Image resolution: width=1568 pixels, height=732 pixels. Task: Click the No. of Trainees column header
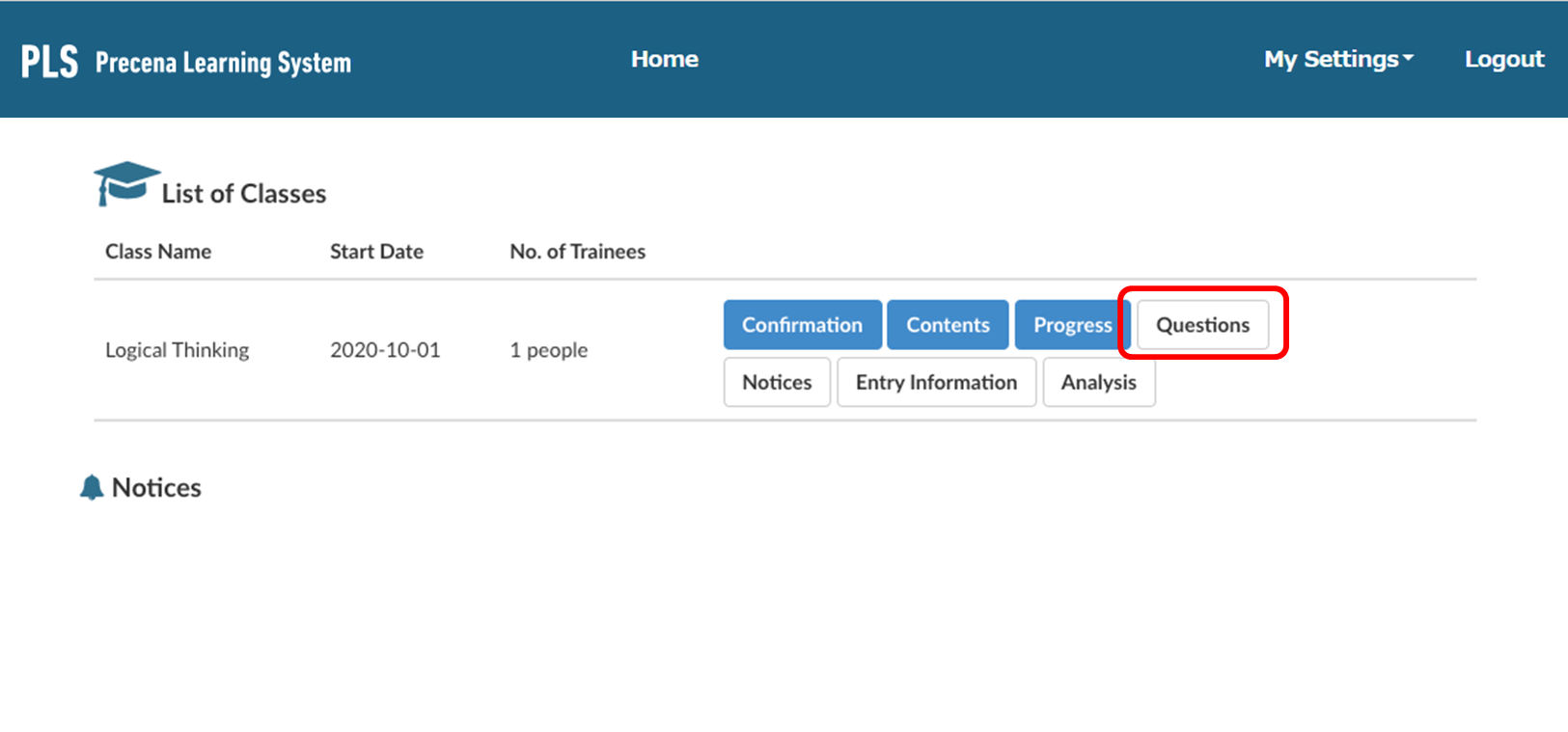coord(577,252)
